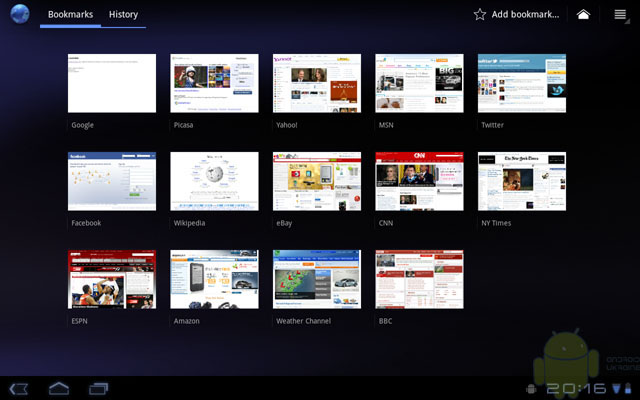640x400 pixels.
Task: Open the CNN bookmark thumbnail
Action: click(419, 181)
